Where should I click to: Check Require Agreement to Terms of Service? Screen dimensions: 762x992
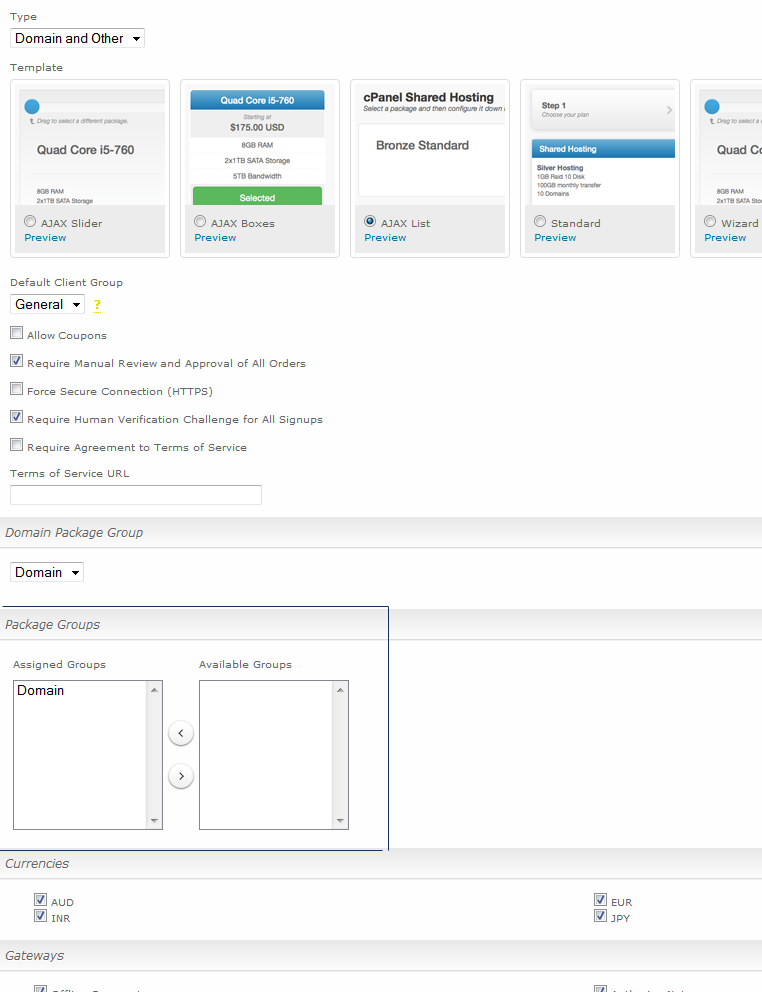(16, 445)
